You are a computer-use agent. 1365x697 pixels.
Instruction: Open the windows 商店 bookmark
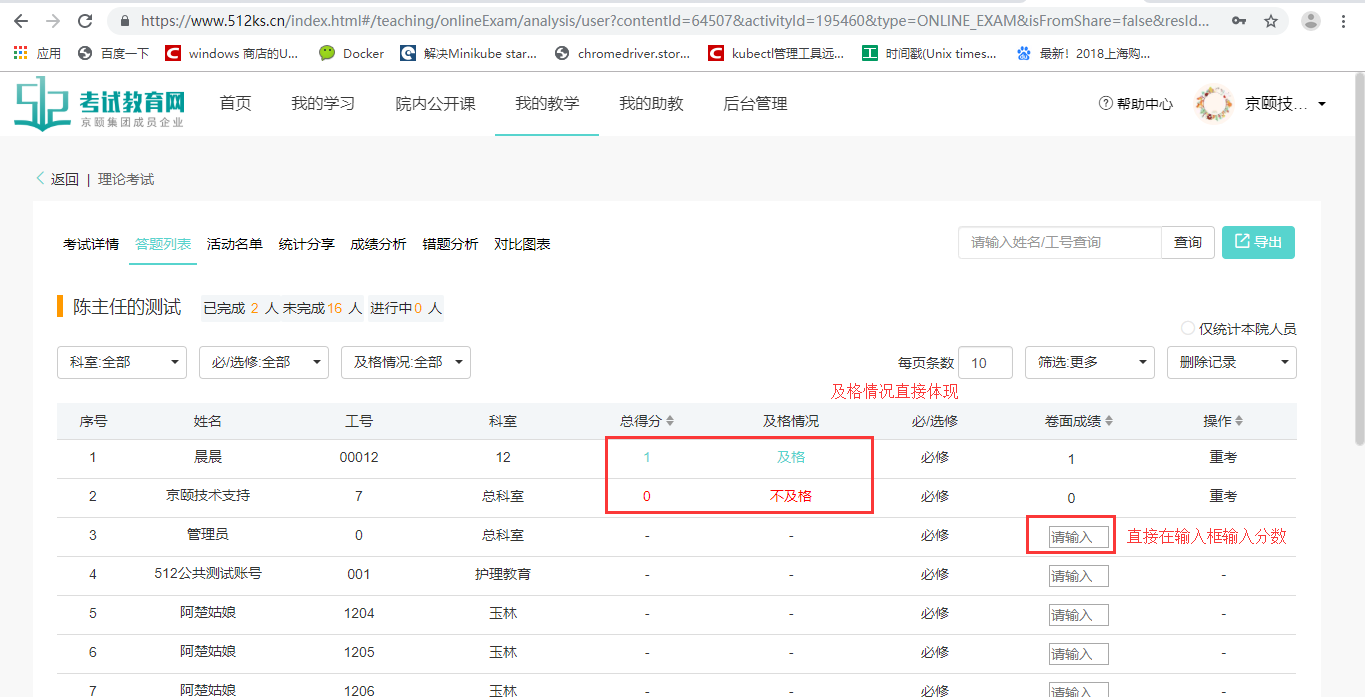[232, 53]
